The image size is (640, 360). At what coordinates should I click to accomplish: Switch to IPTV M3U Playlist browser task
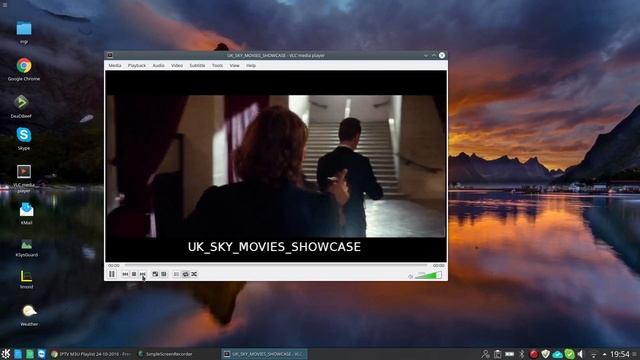coord(91,354)
